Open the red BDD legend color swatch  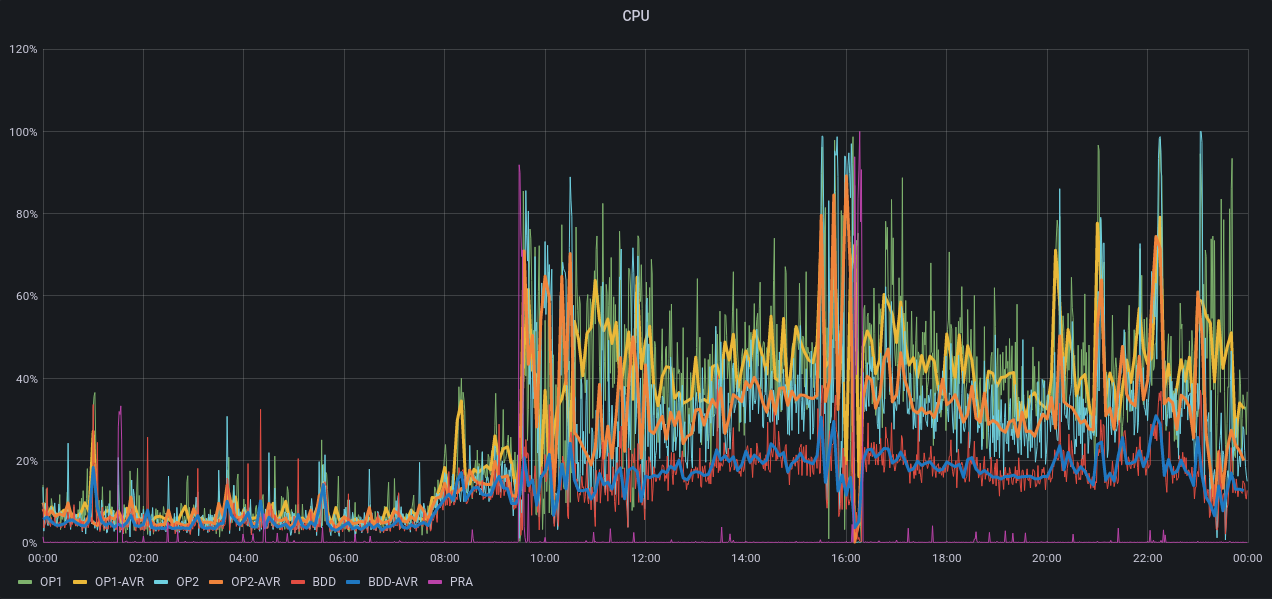(299, 581)
